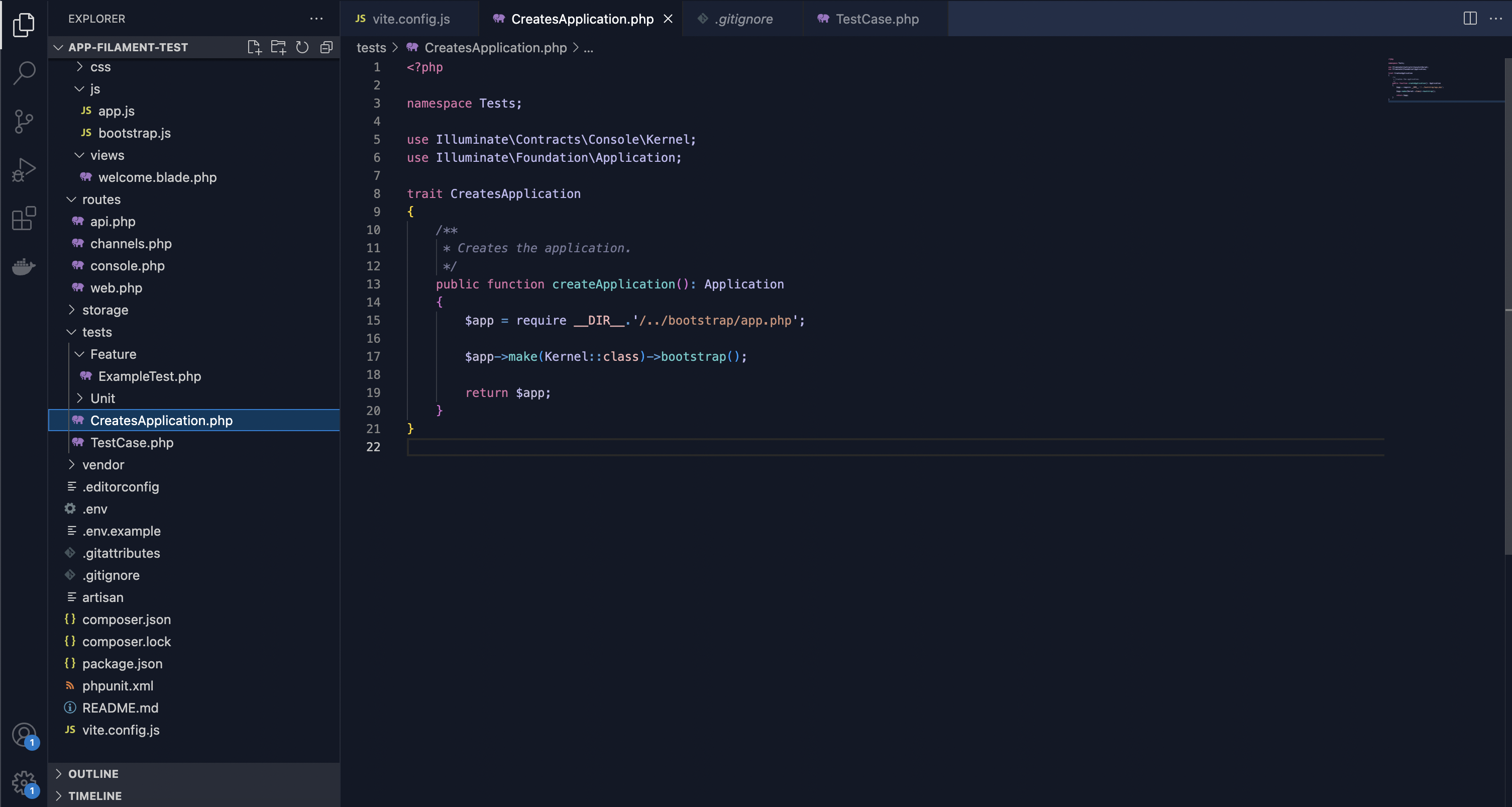Switch to the vite.config.js tab

click(x=411, y=19)
